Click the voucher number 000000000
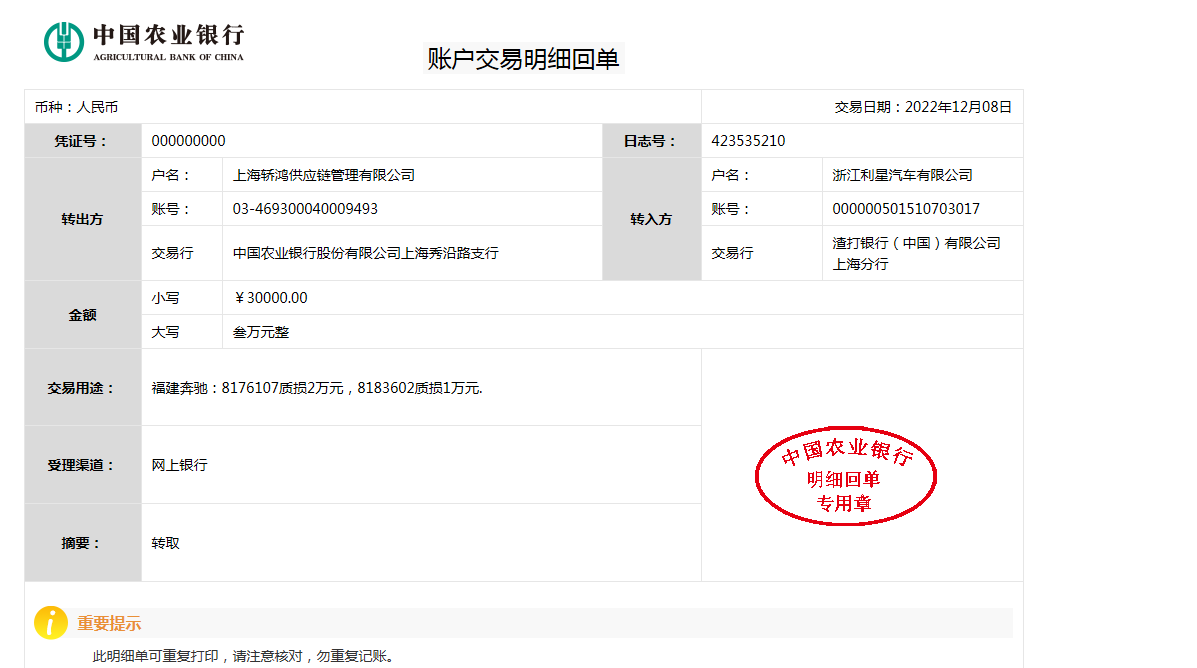 tap(188, 141)
